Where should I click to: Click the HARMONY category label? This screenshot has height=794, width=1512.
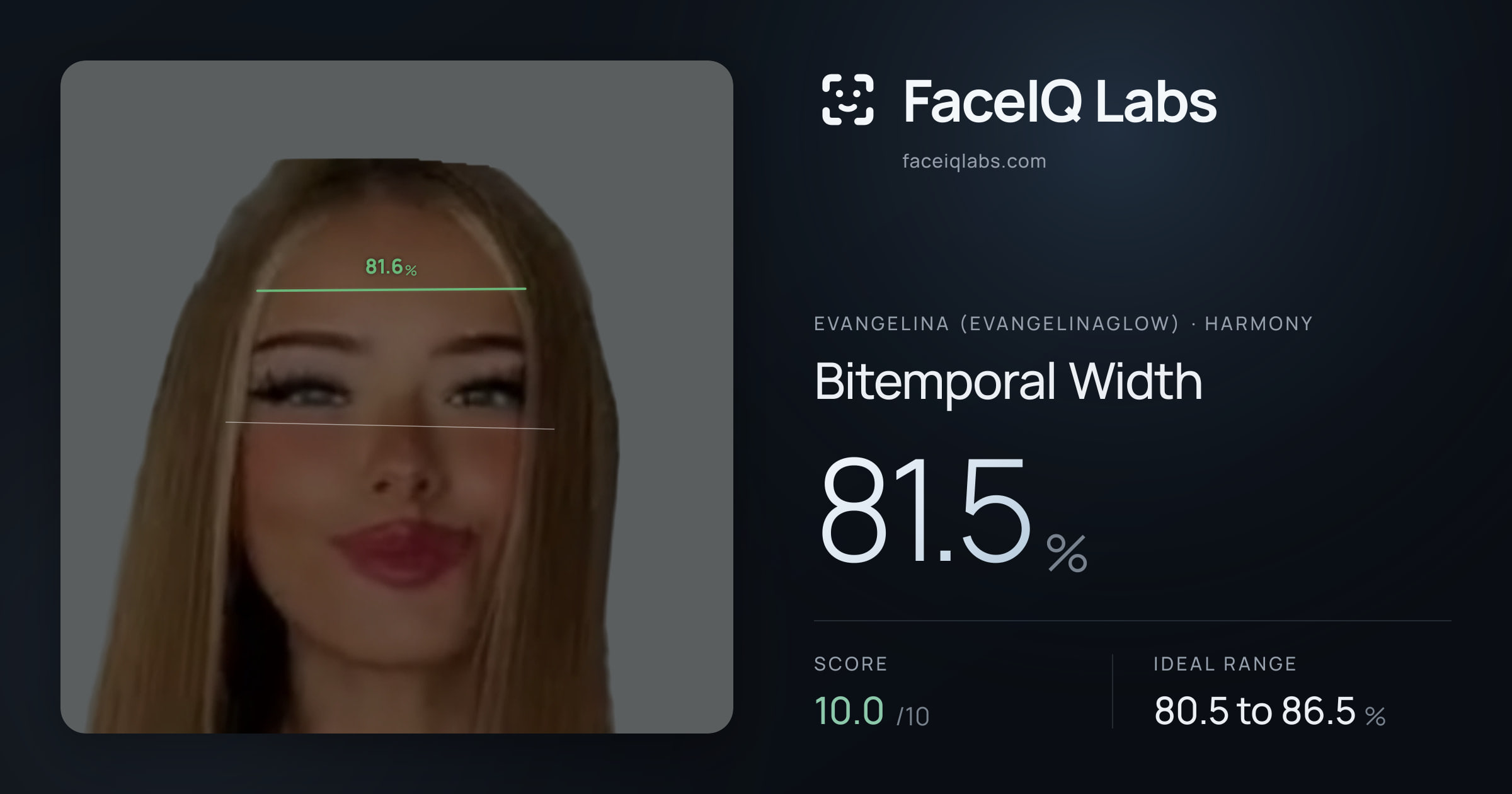[x=1259, y=324]
